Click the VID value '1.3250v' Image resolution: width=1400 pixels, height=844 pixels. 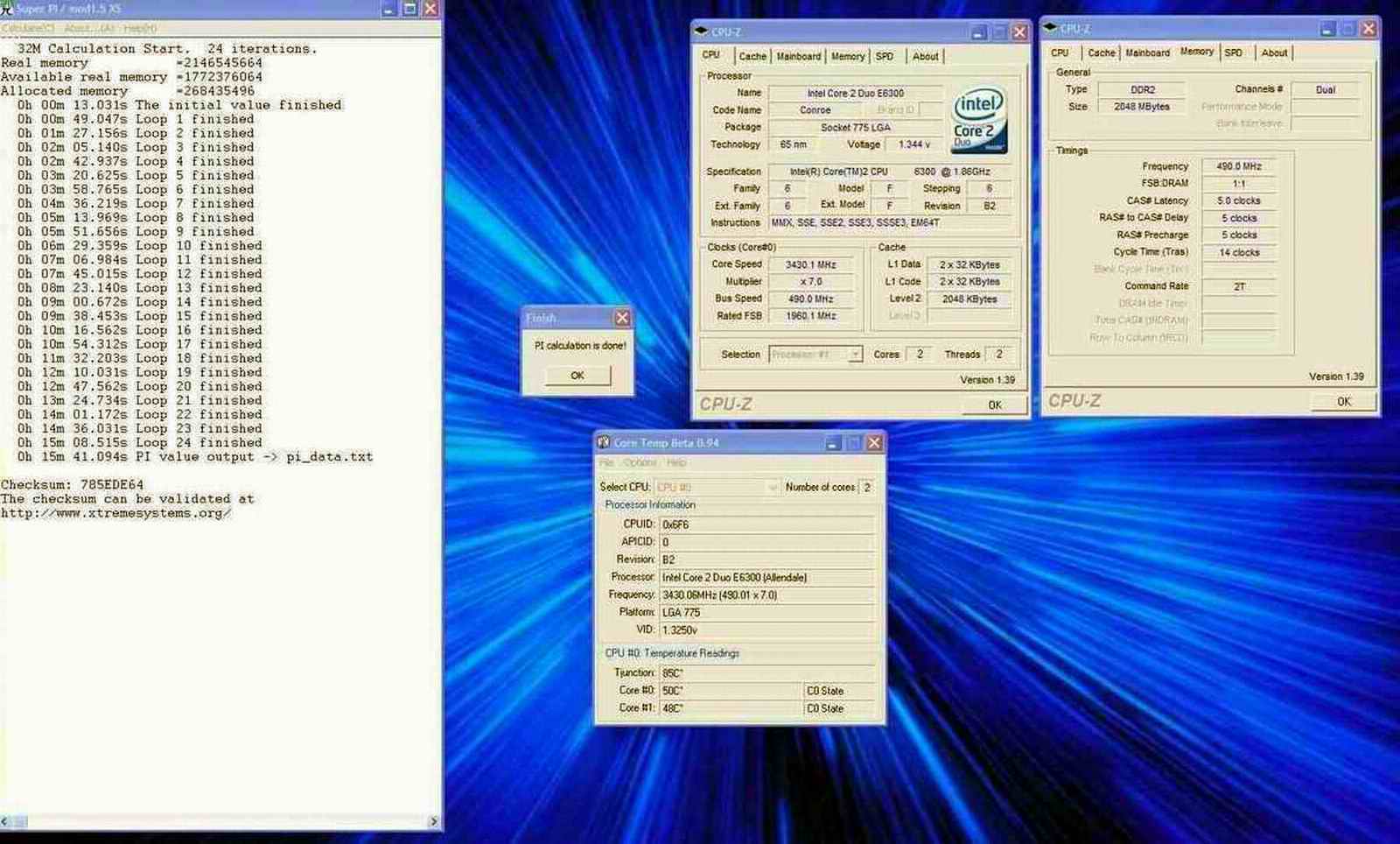tap(766, 629)
